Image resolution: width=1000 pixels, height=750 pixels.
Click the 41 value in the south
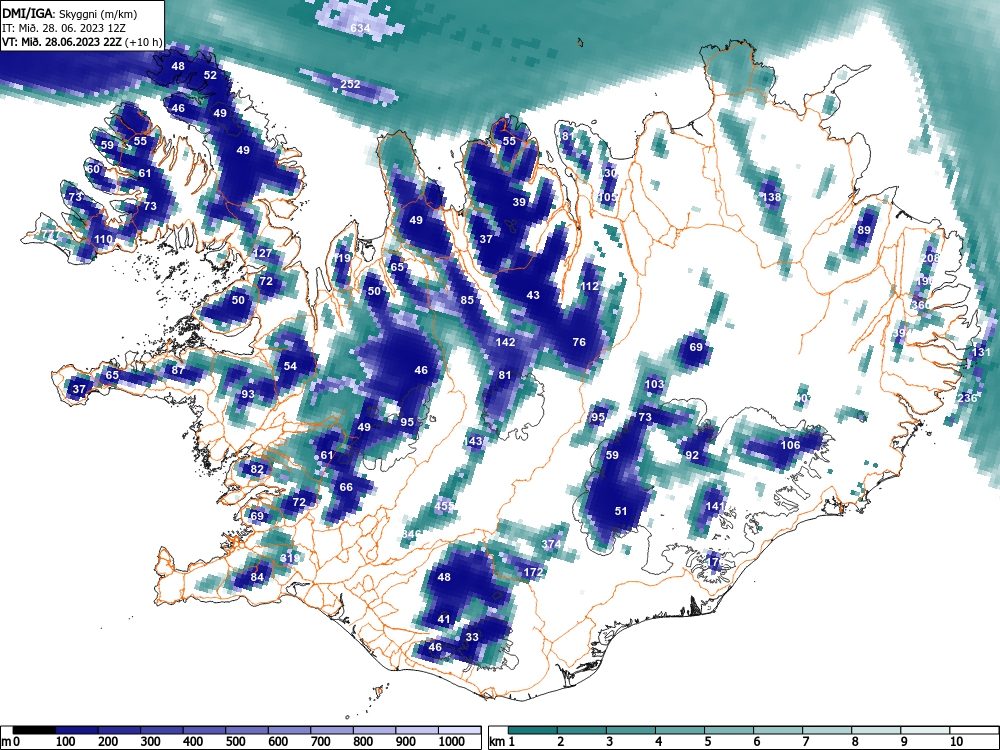[444, 619]
